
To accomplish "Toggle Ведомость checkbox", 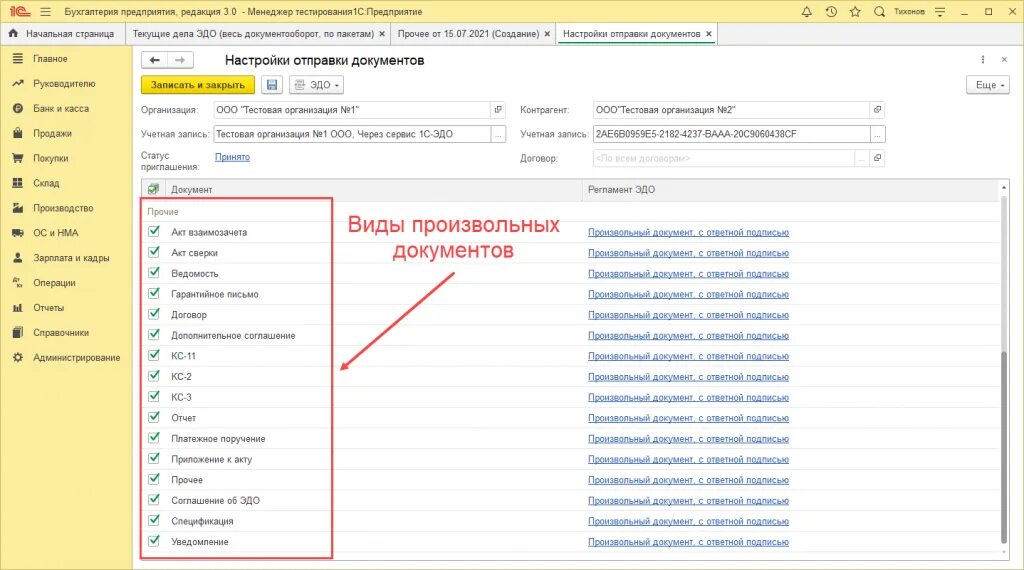I will 154,273.
